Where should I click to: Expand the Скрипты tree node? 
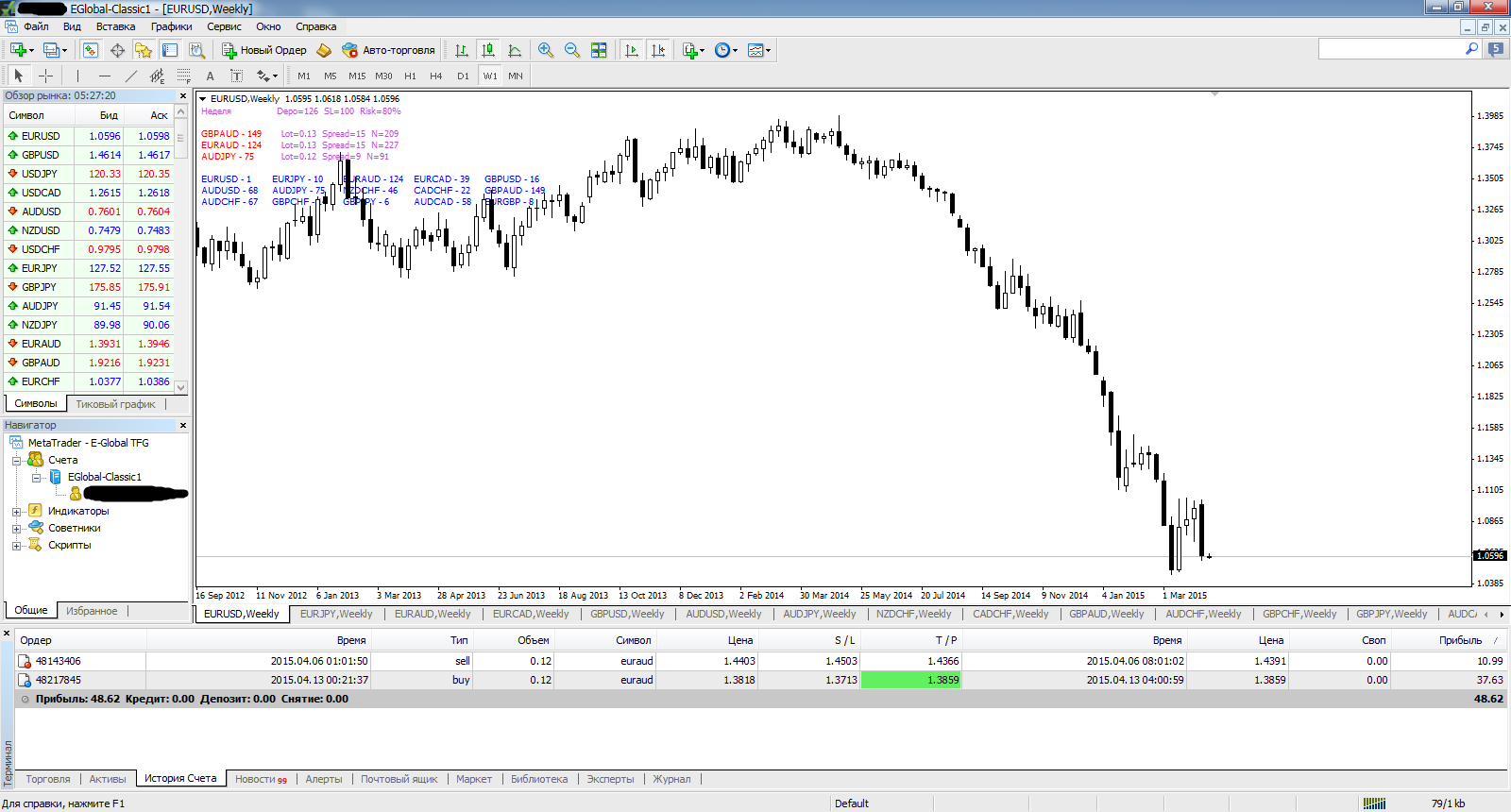[16, 546]
